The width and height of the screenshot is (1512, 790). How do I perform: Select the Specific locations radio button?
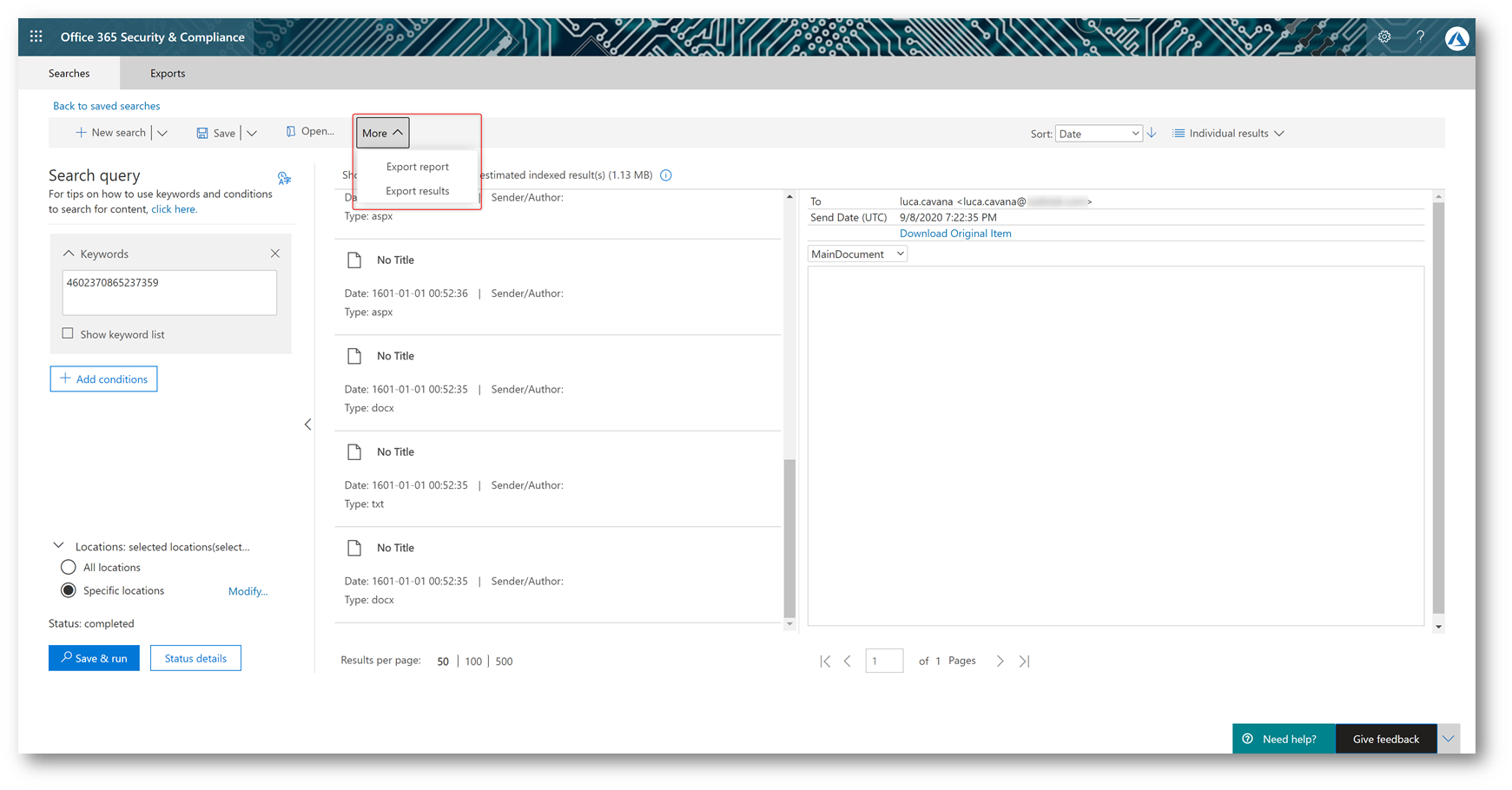[69, 590]
